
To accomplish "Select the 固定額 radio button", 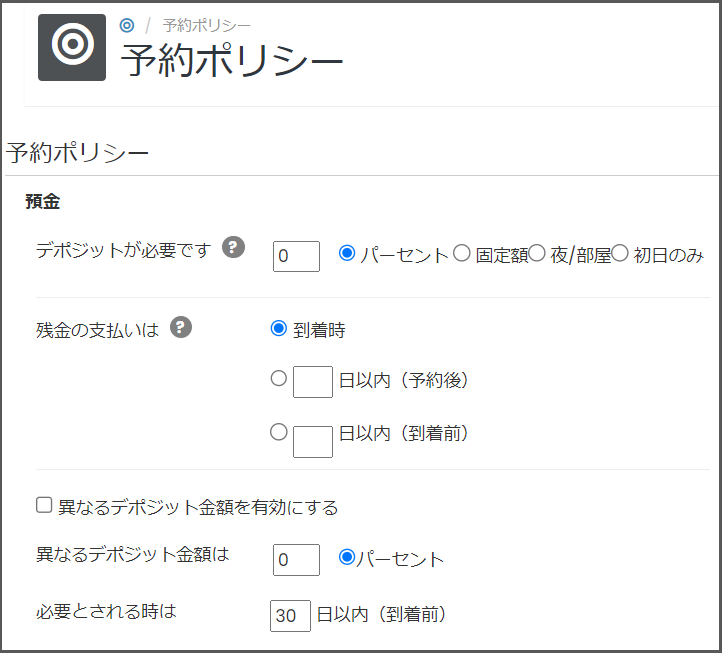I will [x=461, y=253].
